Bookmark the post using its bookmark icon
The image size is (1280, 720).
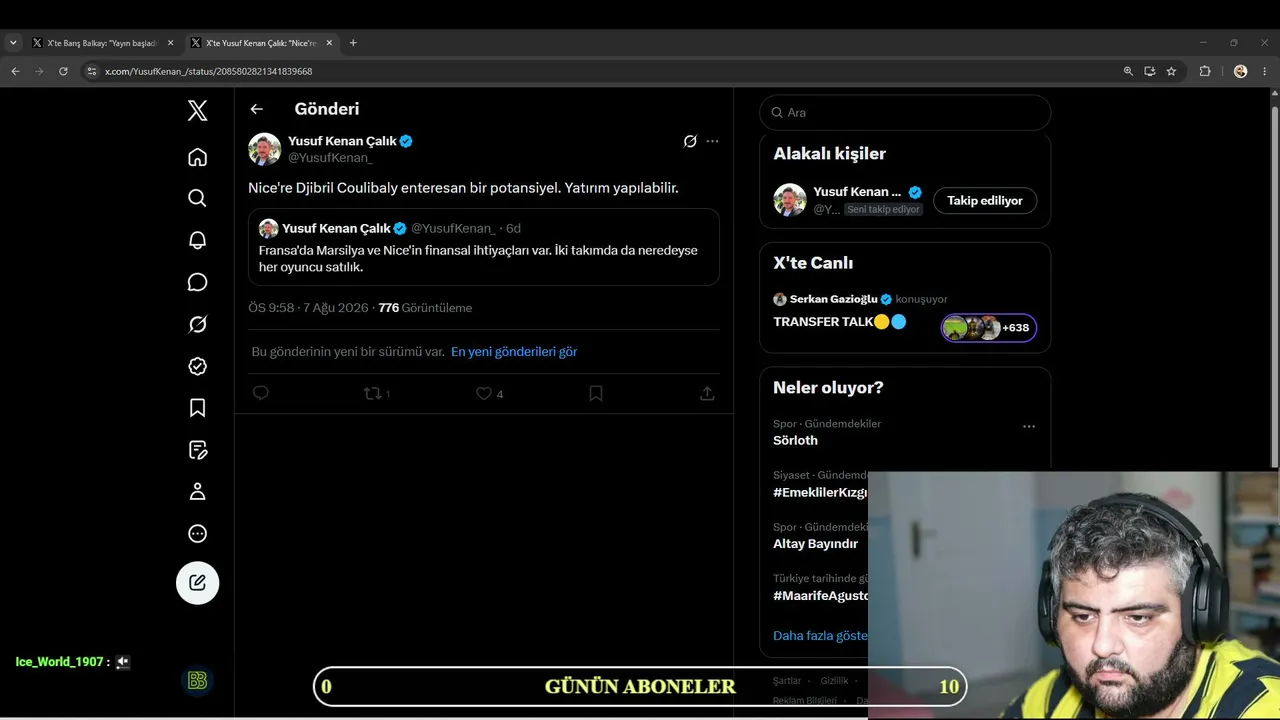click(x=596, y=394)
